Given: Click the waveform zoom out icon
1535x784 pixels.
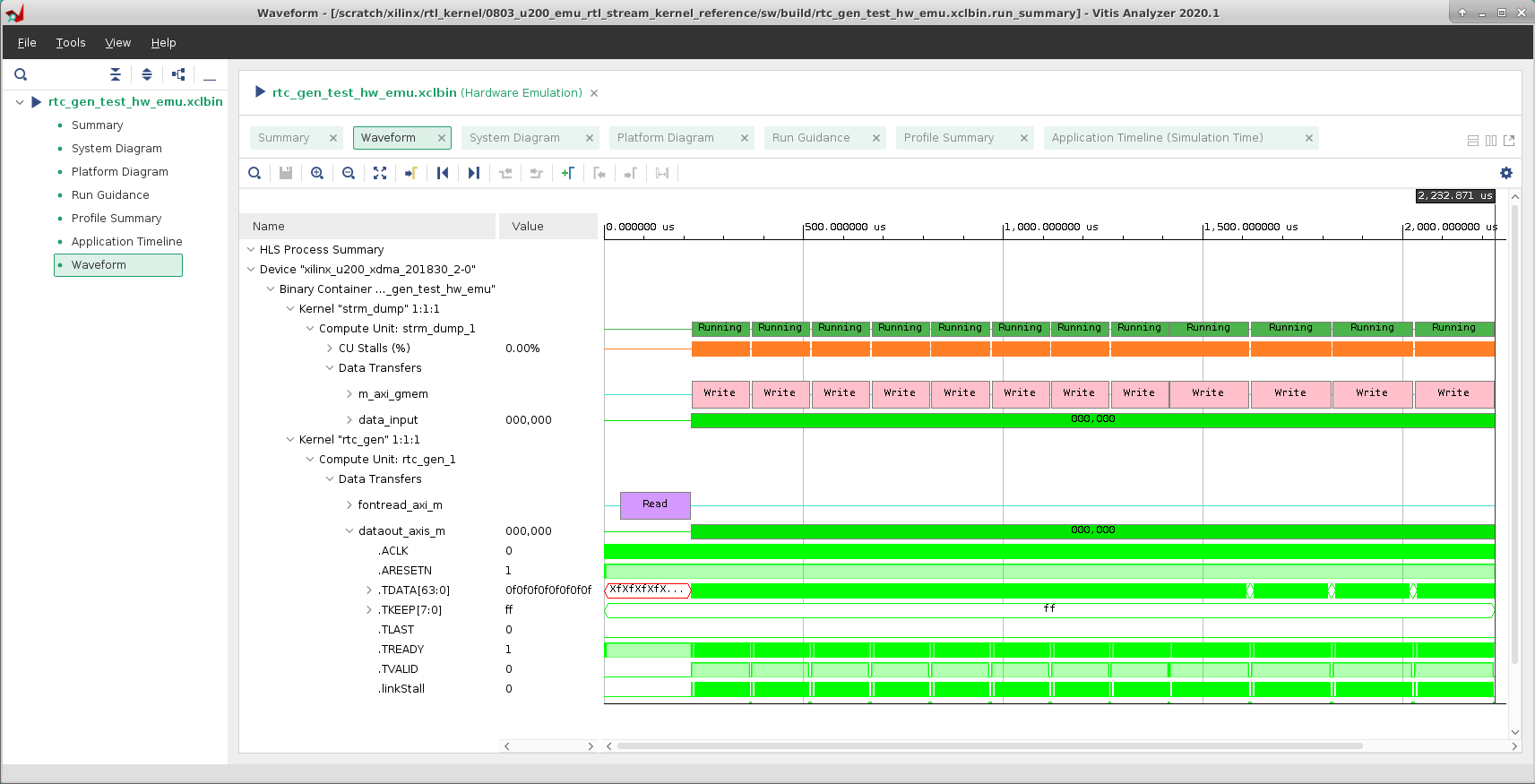Looking at the screenshot, I should tap(349, 173).
